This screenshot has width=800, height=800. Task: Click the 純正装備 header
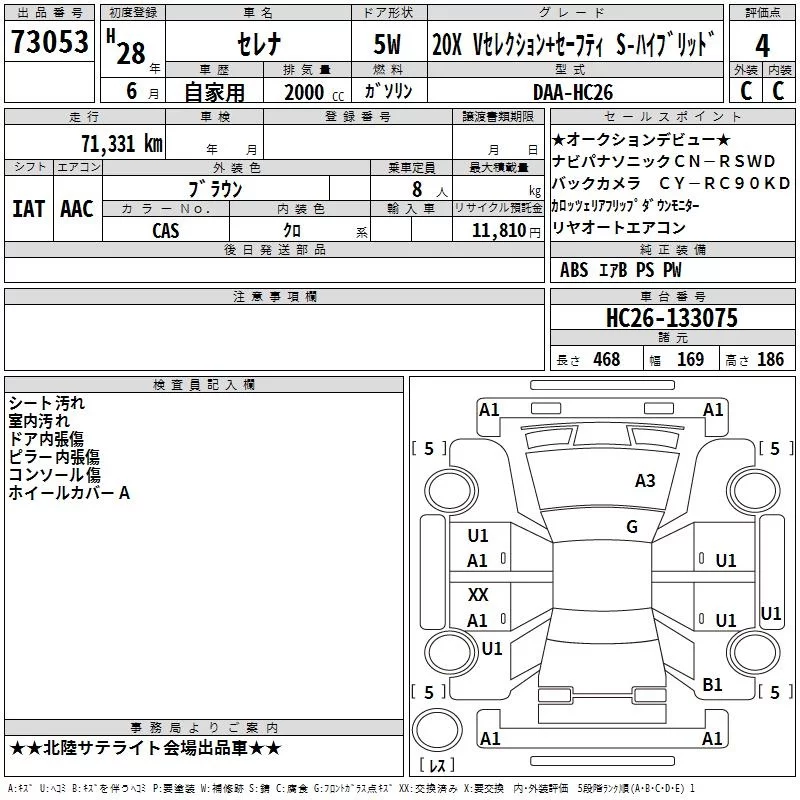(x=672, y=249)
